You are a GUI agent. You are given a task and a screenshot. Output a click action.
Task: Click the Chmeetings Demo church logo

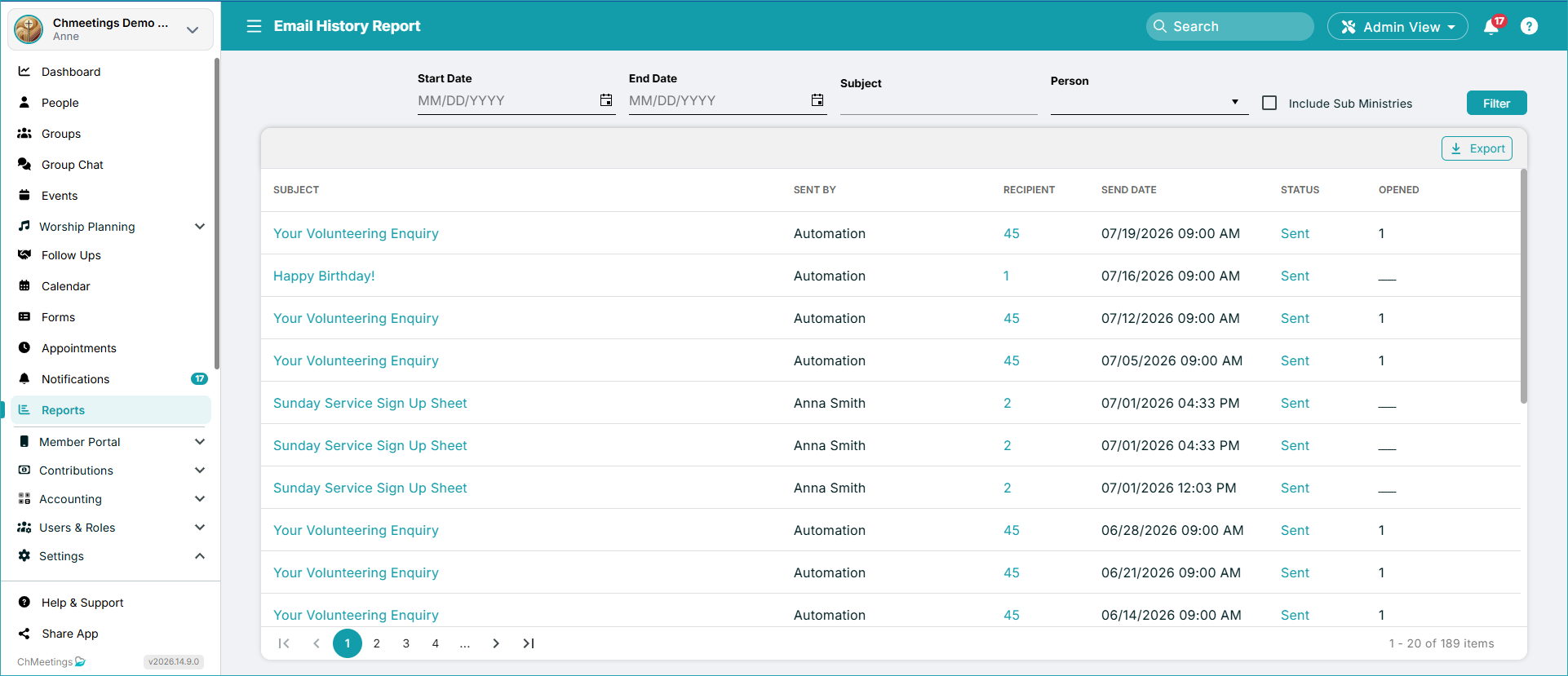pyautogui.click(x=29, y=29)
